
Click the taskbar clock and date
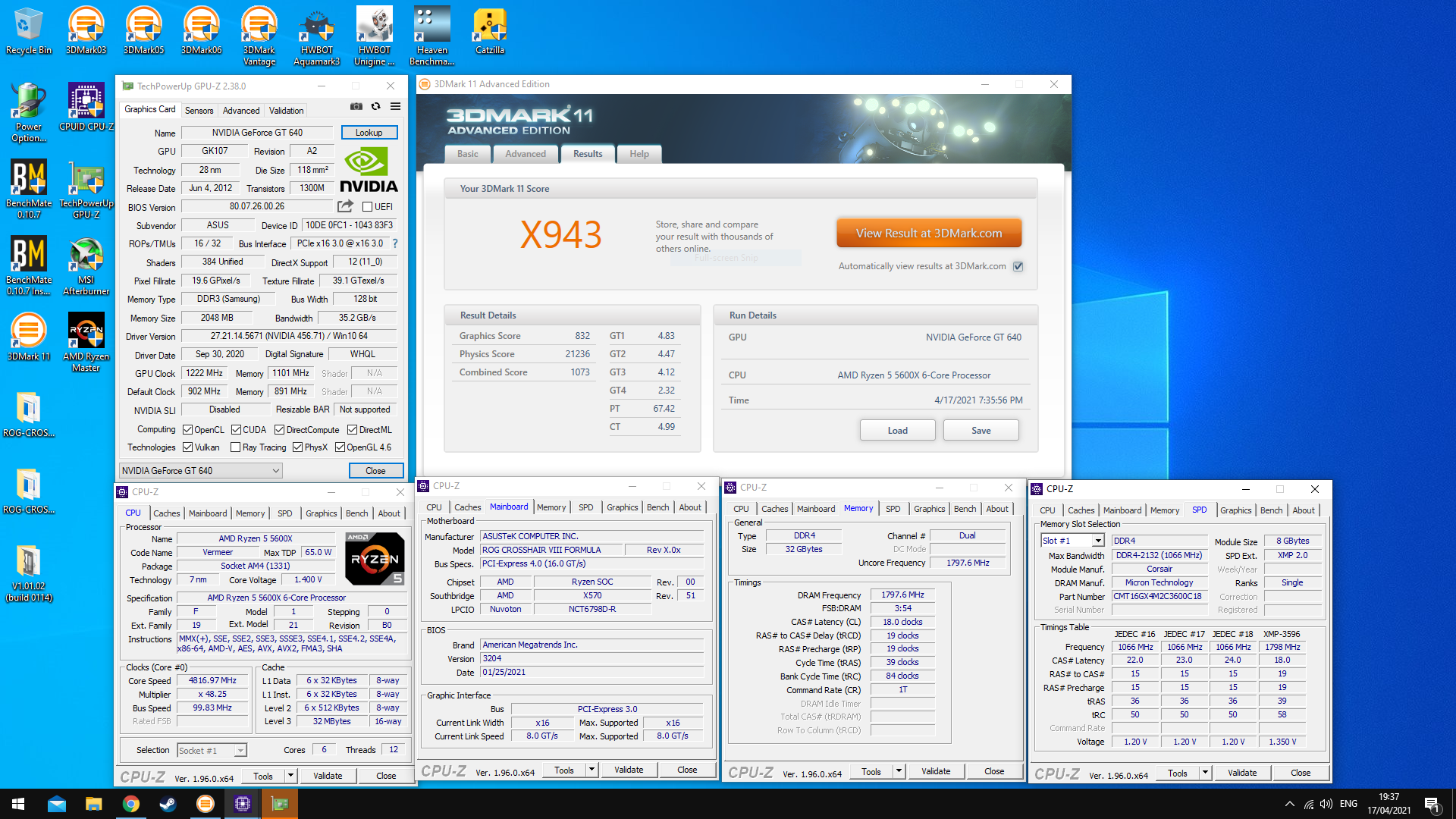click(1389, 804)
